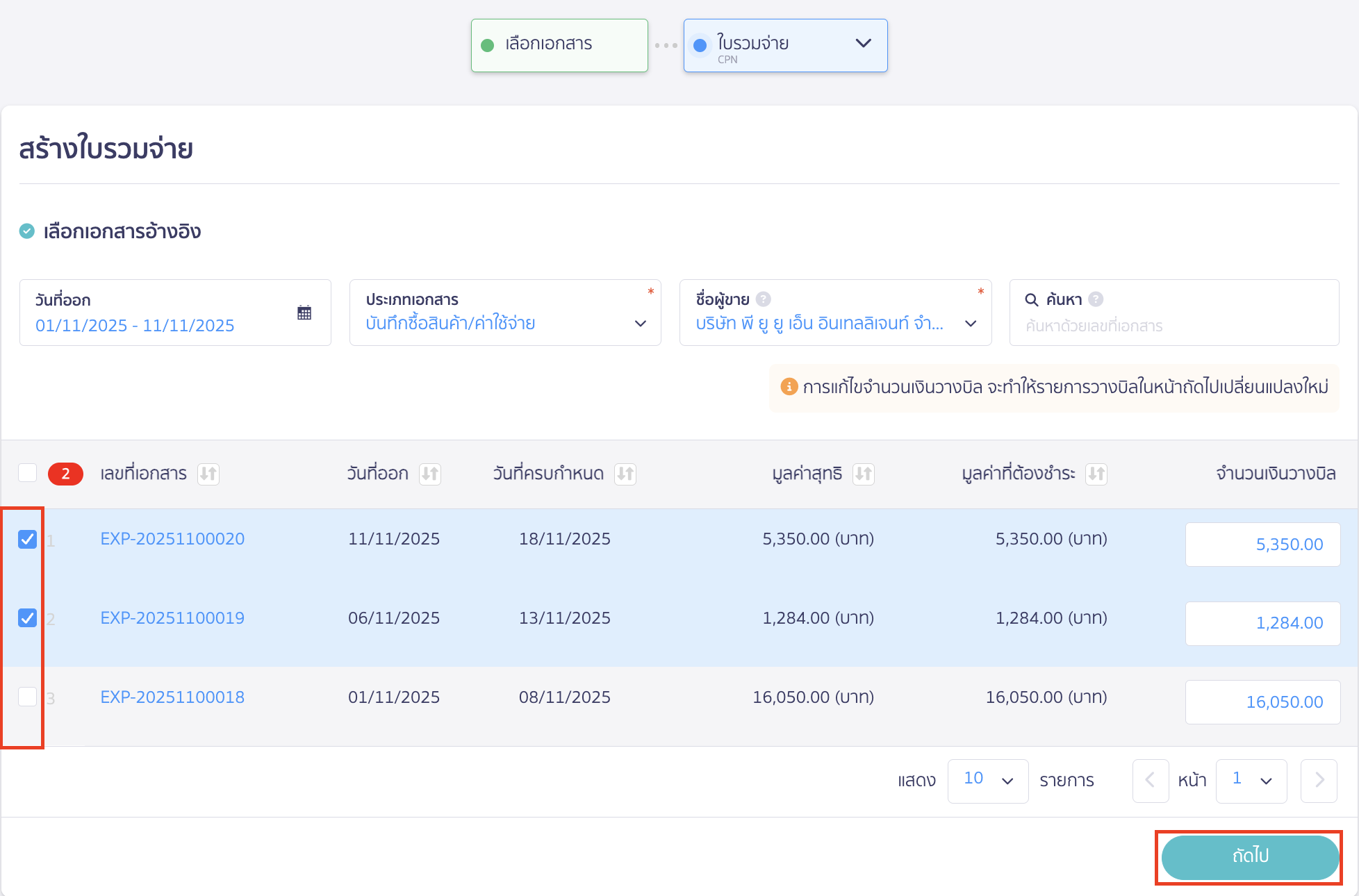Image resolution: width=1359 pixels, height=896 pixels.
Task: Click the document number search field
Action: click(x=1174, y=326)
